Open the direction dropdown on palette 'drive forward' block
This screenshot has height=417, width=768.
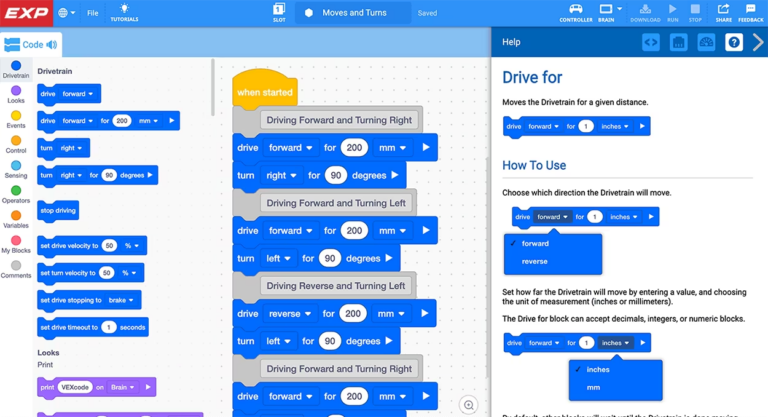pos(78,94)
